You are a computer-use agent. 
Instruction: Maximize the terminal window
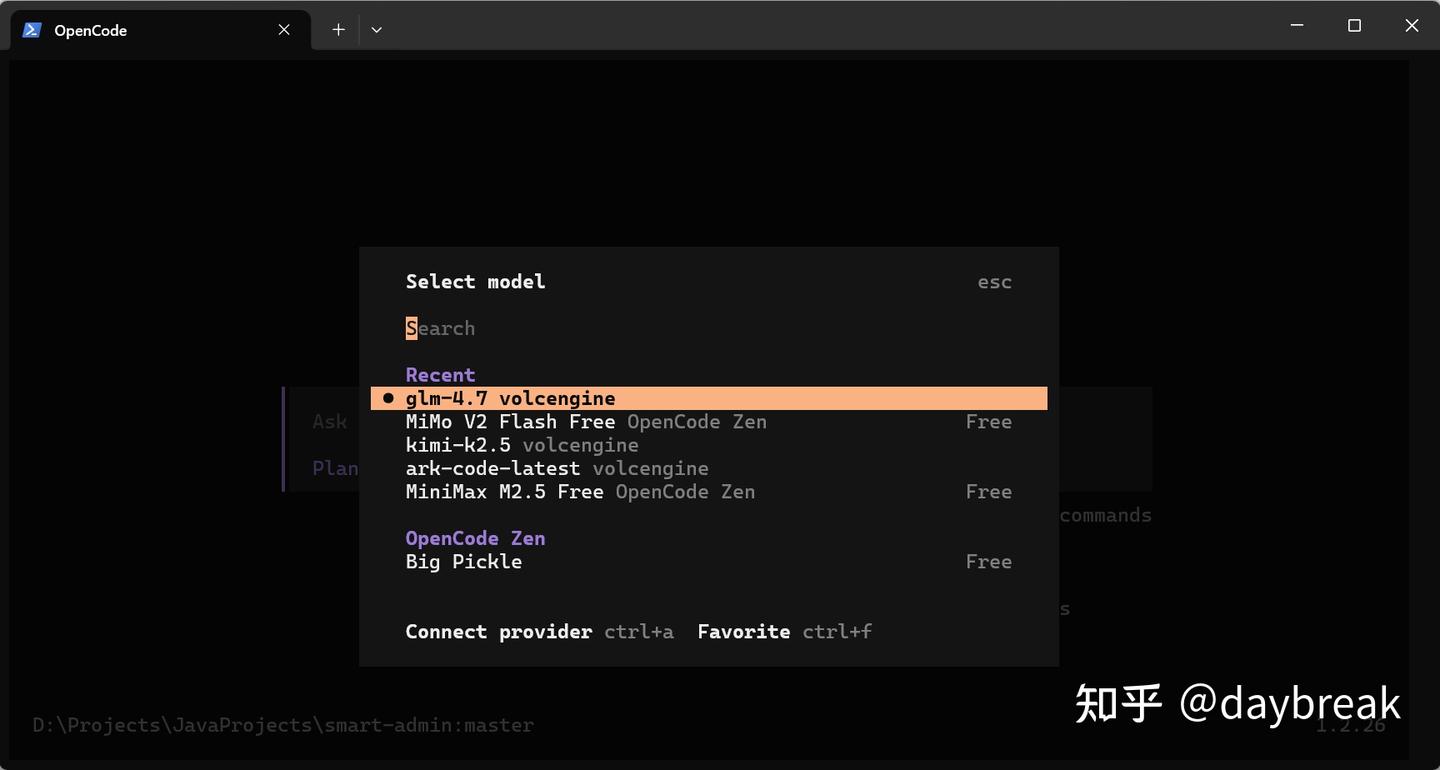pyautogui.click(x=1354, y=26)
